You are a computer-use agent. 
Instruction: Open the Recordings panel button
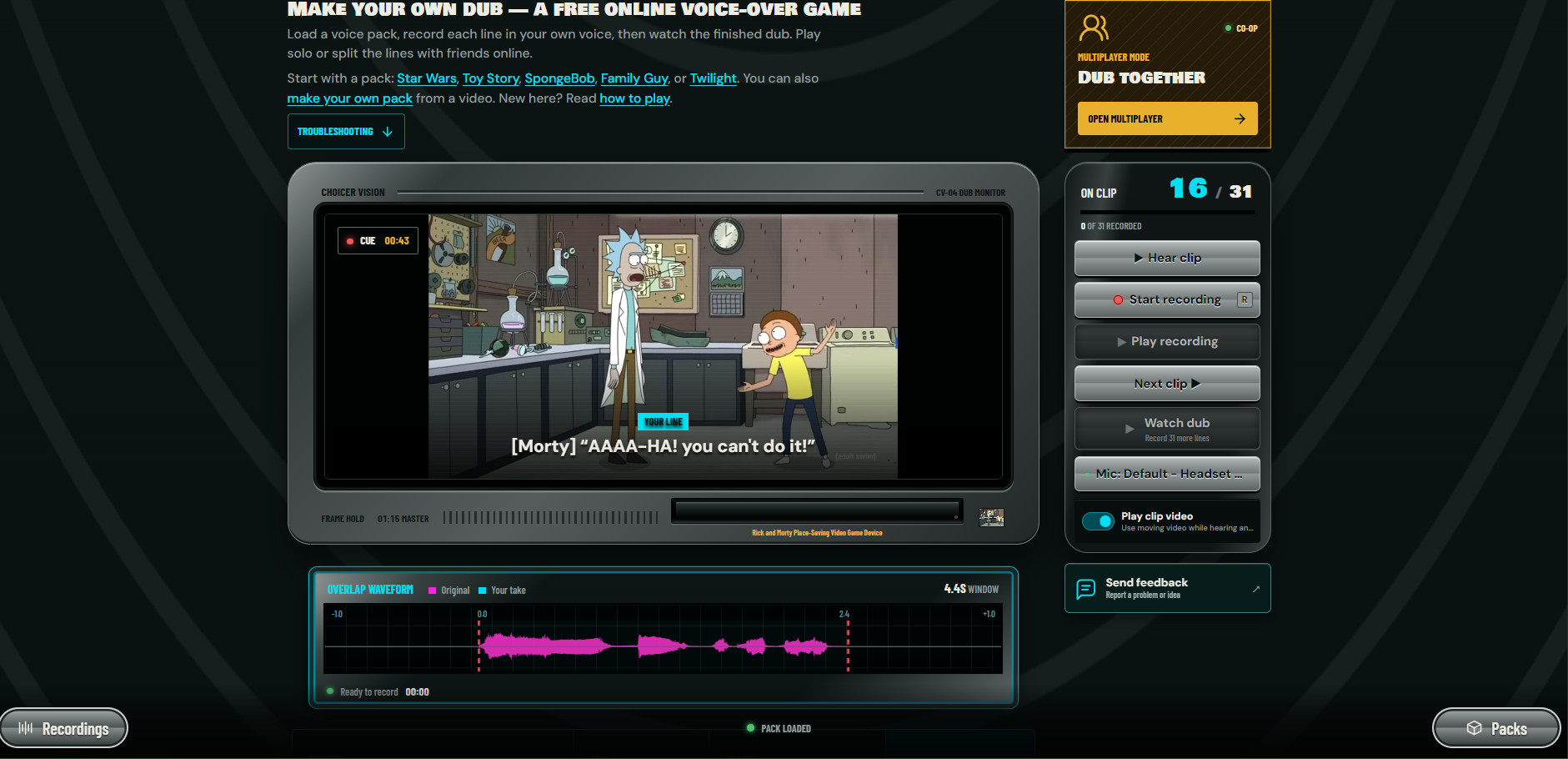(x=64, y=728)
